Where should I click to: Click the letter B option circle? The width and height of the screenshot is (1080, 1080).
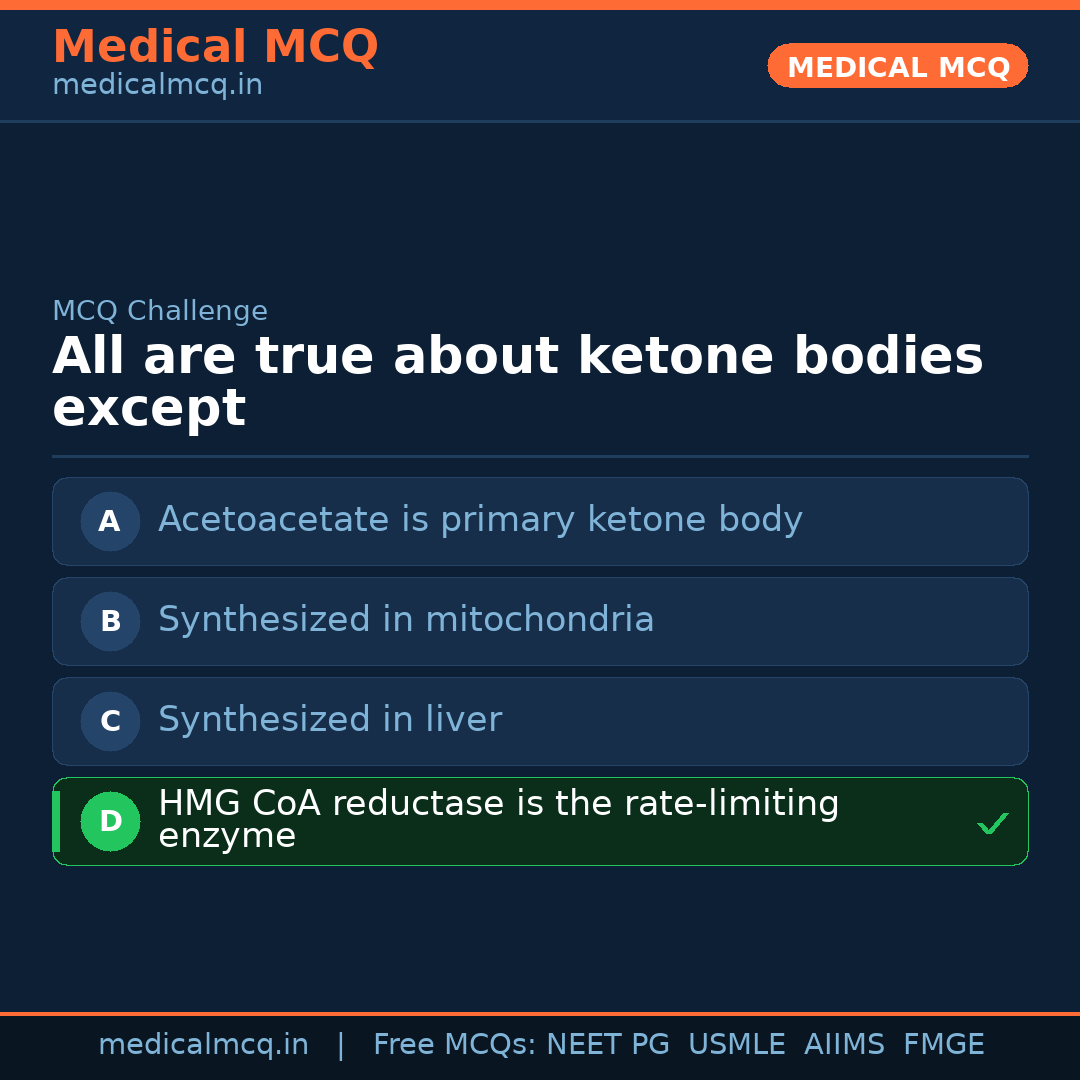tap(110, 621)
